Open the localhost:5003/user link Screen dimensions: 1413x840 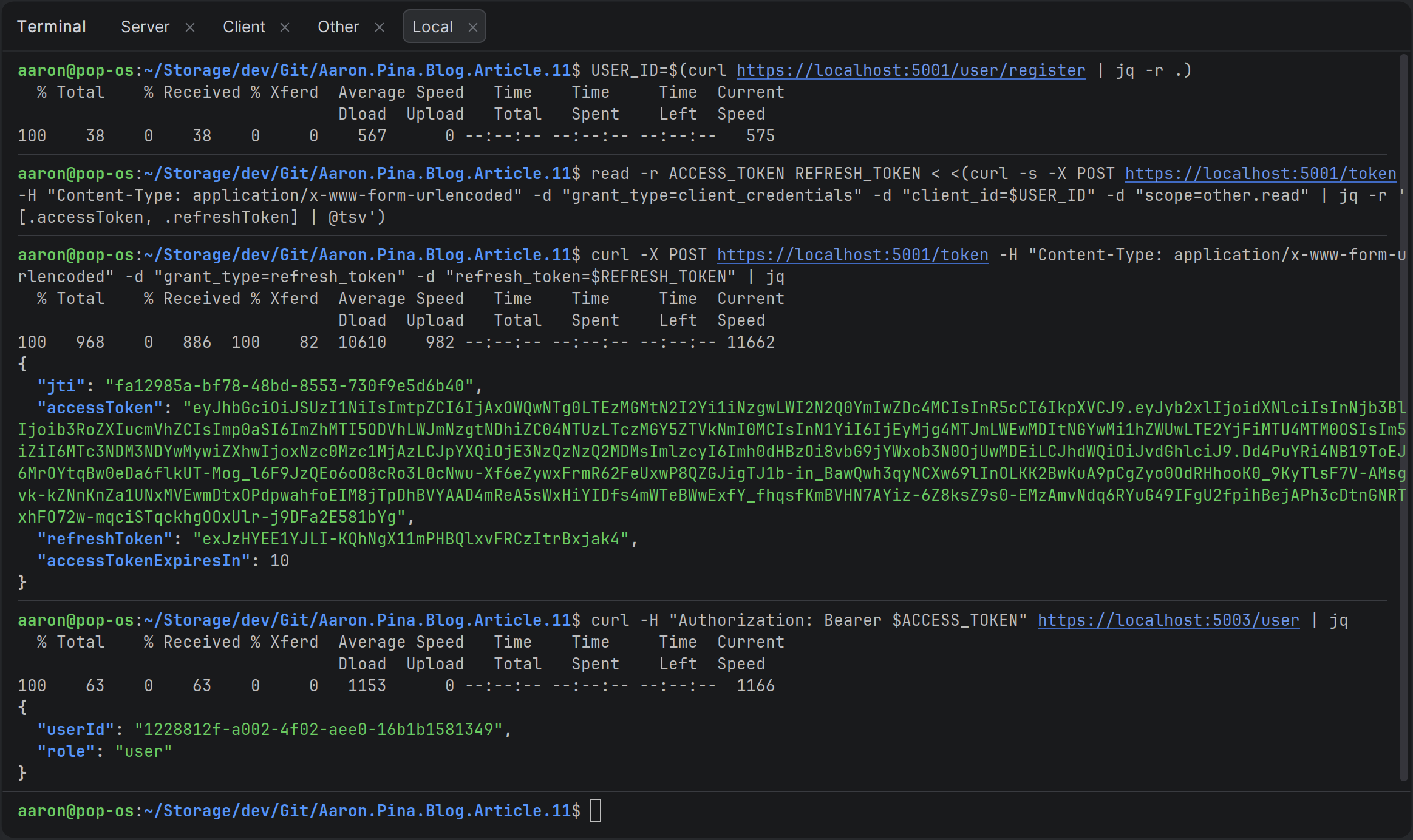tap(1168, 620)
